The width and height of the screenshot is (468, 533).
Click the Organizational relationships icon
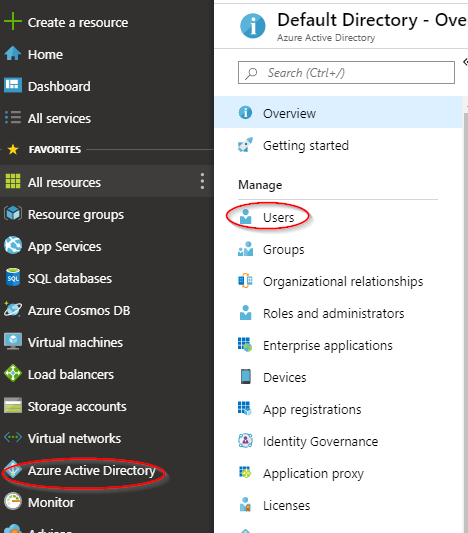[245, 280]
